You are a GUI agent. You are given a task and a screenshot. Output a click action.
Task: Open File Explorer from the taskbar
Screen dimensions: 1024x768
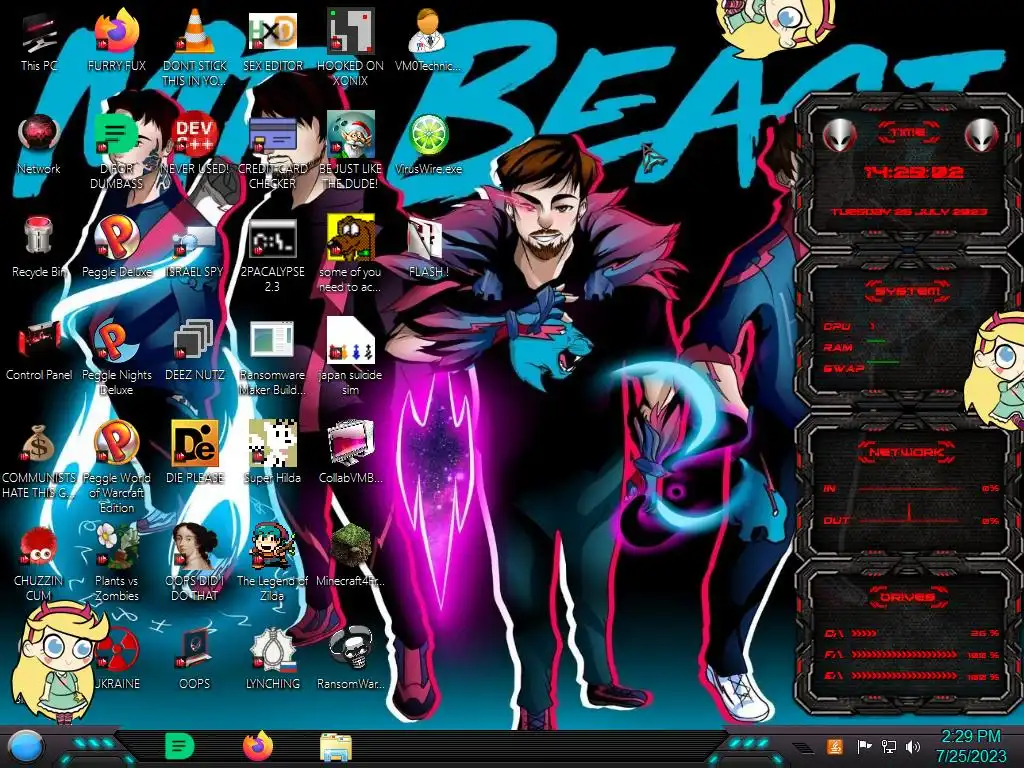pyautogui.click(x=336, y=747)
